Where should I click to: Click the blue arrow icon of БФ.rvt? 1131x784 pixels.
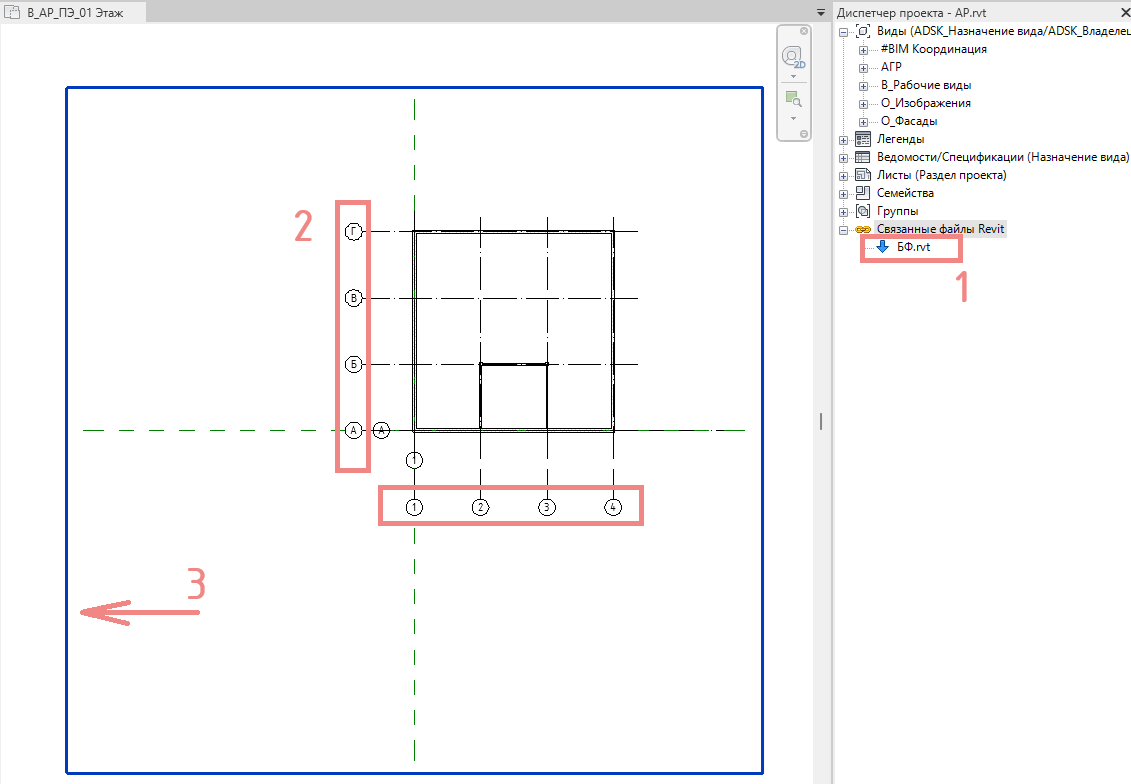tap(882, 247)
